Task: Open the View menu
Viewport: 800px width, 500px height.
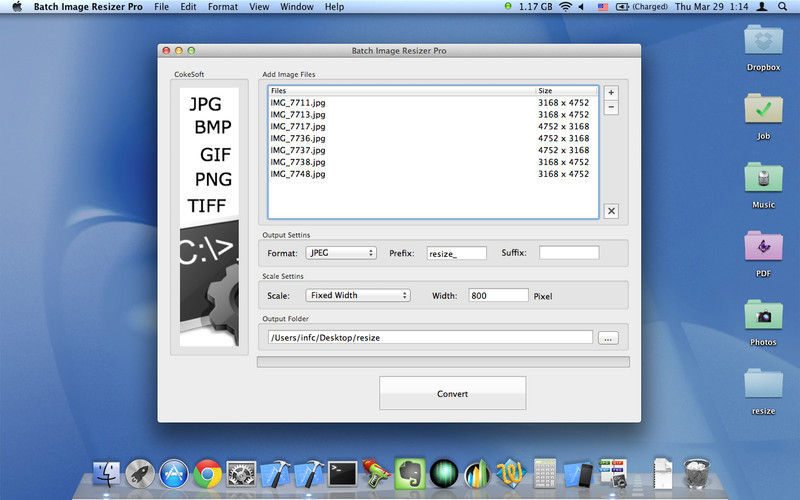Action: [x=259, y=7]
